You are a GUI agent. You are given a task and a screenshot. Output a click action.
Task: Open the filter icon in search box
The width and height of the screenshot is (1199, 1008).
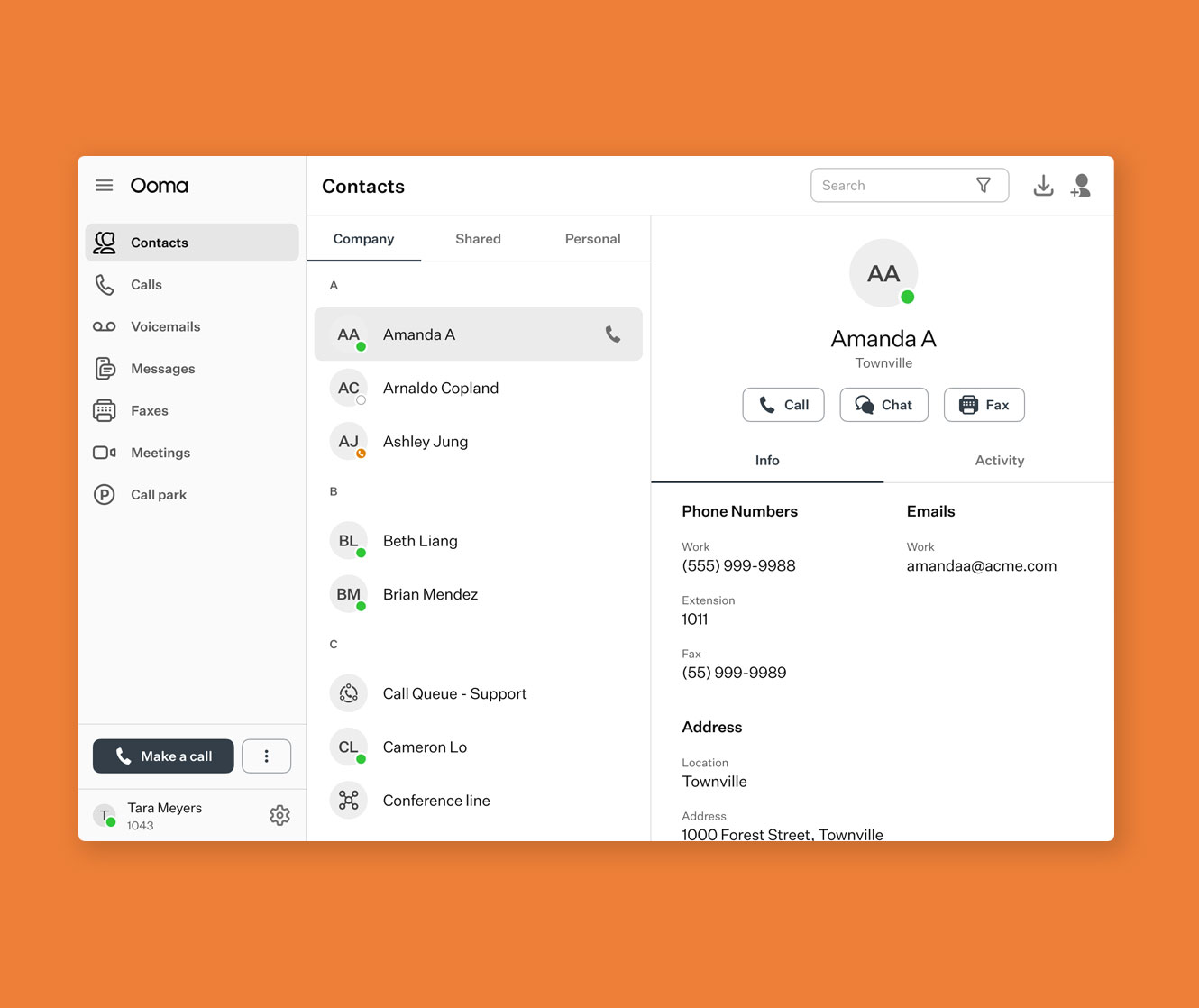pos(984,185)
